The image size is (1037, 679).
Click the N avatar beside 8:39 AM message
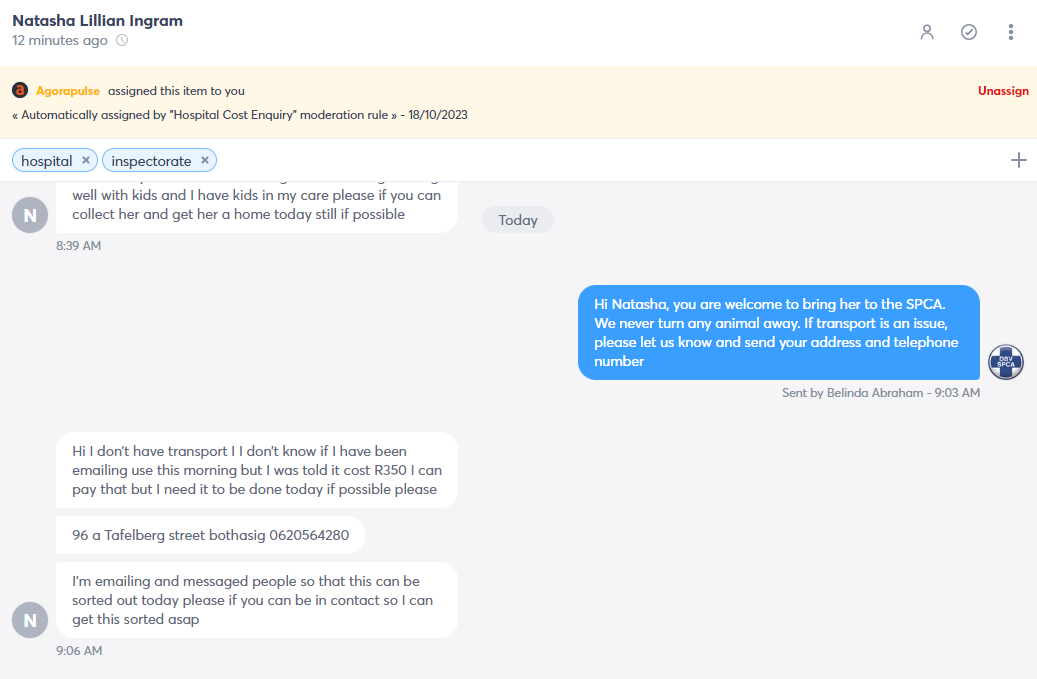tap(30, 215)
